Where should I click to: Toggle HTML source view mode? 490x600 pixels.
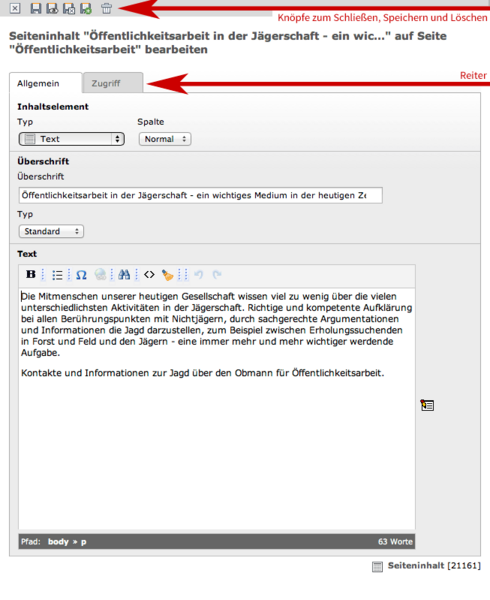(149, 274)
